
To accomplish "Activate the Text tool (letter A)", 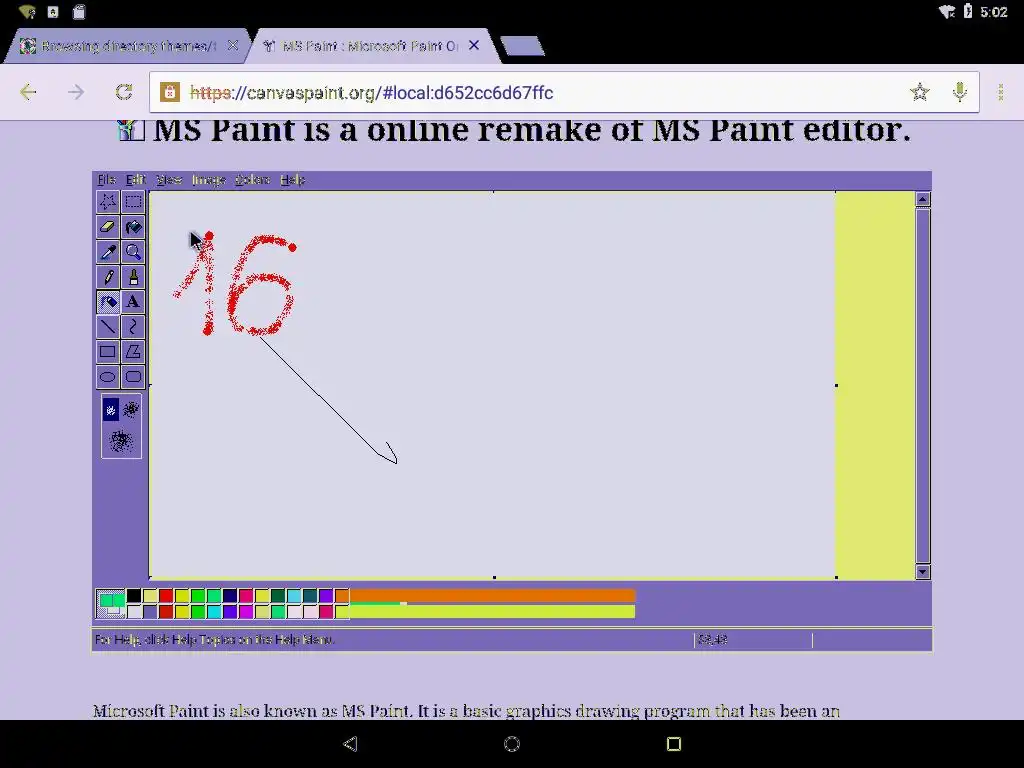I will [133, 302].
